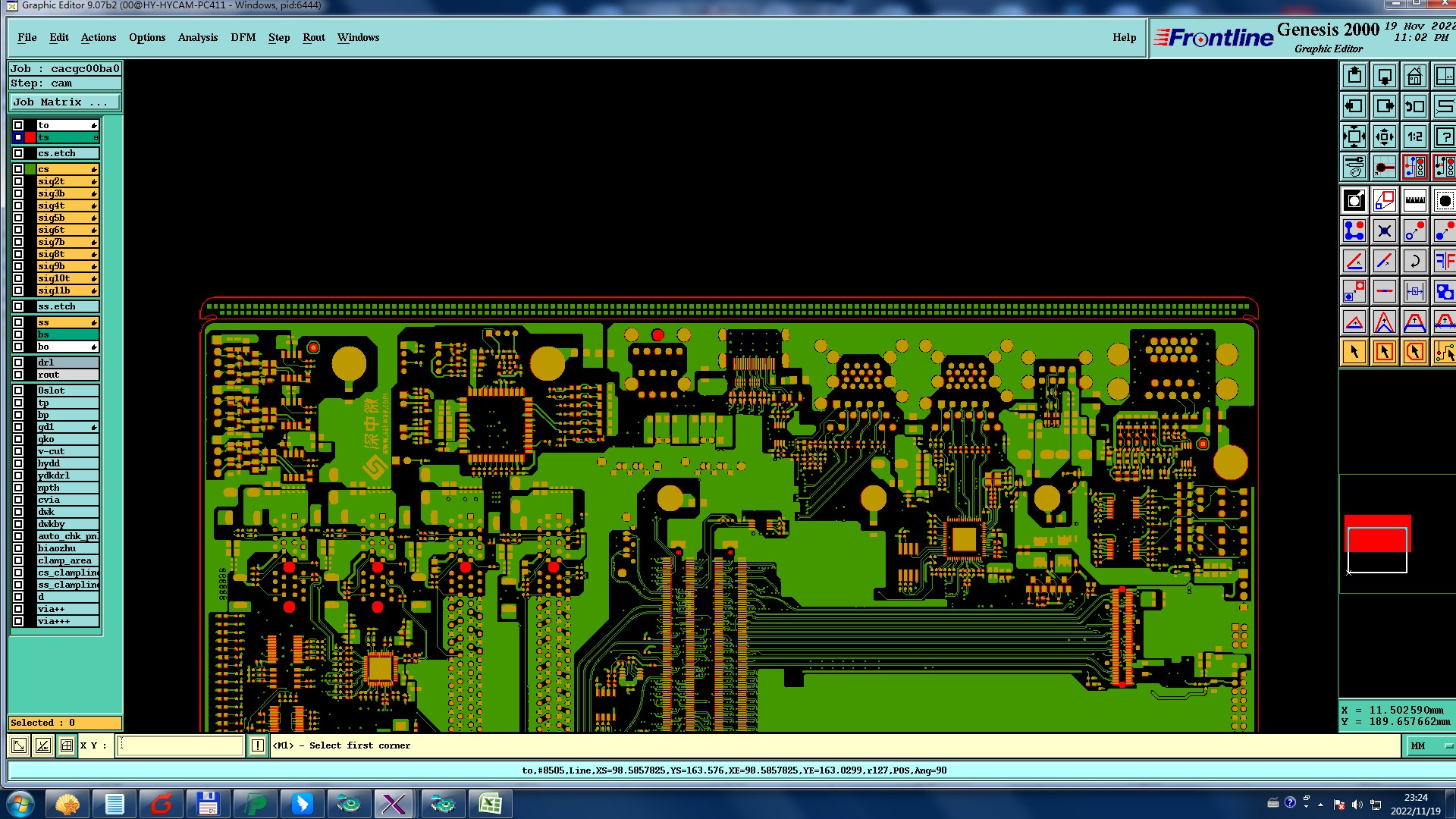Click the rotate arrow tool icon
Image resolution: width=1456 pixels, height=819 pixels.
[x=1414, y=261]
